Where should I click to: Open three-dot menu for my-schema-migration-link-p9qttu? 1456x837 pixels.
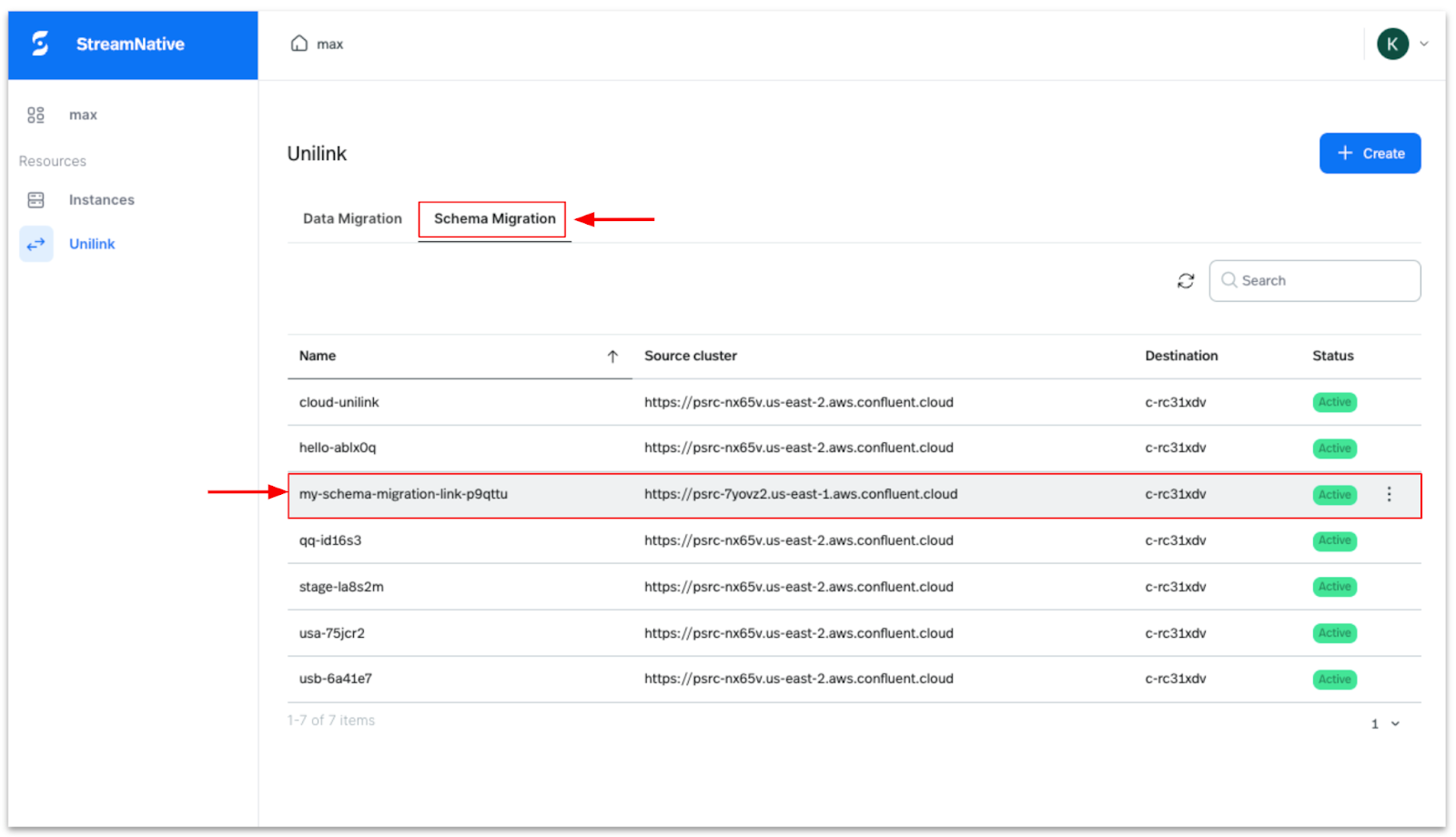pos(1389,494)
